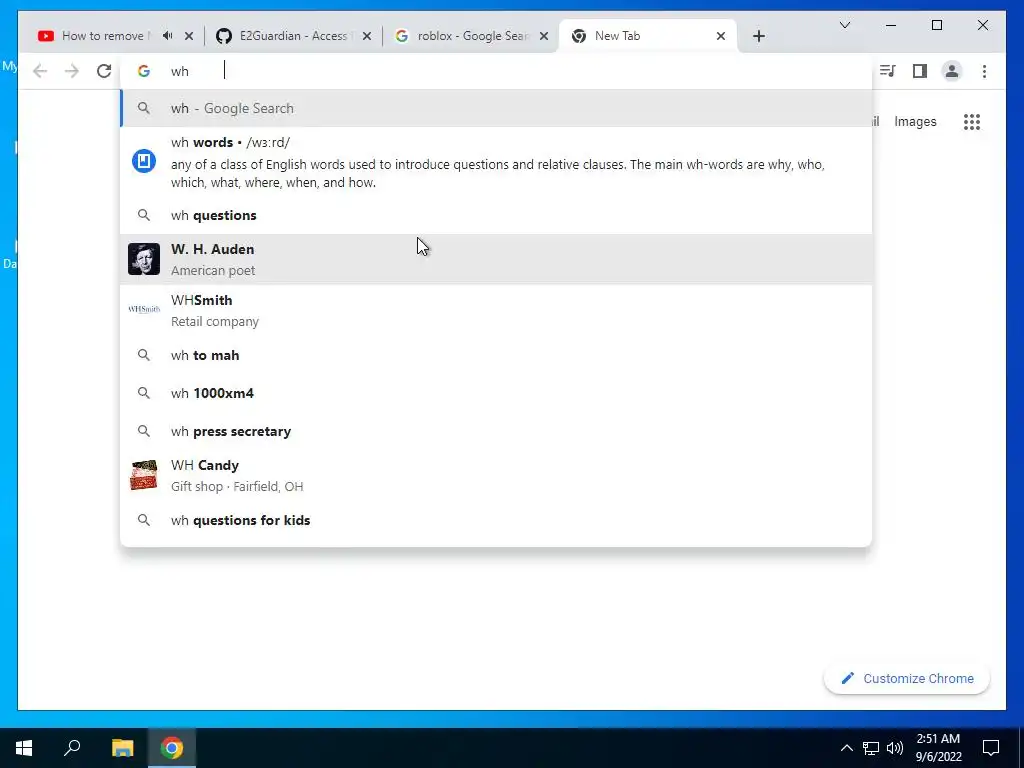Close the E2Guardian GitHub tab

click(x=366, y=36)
